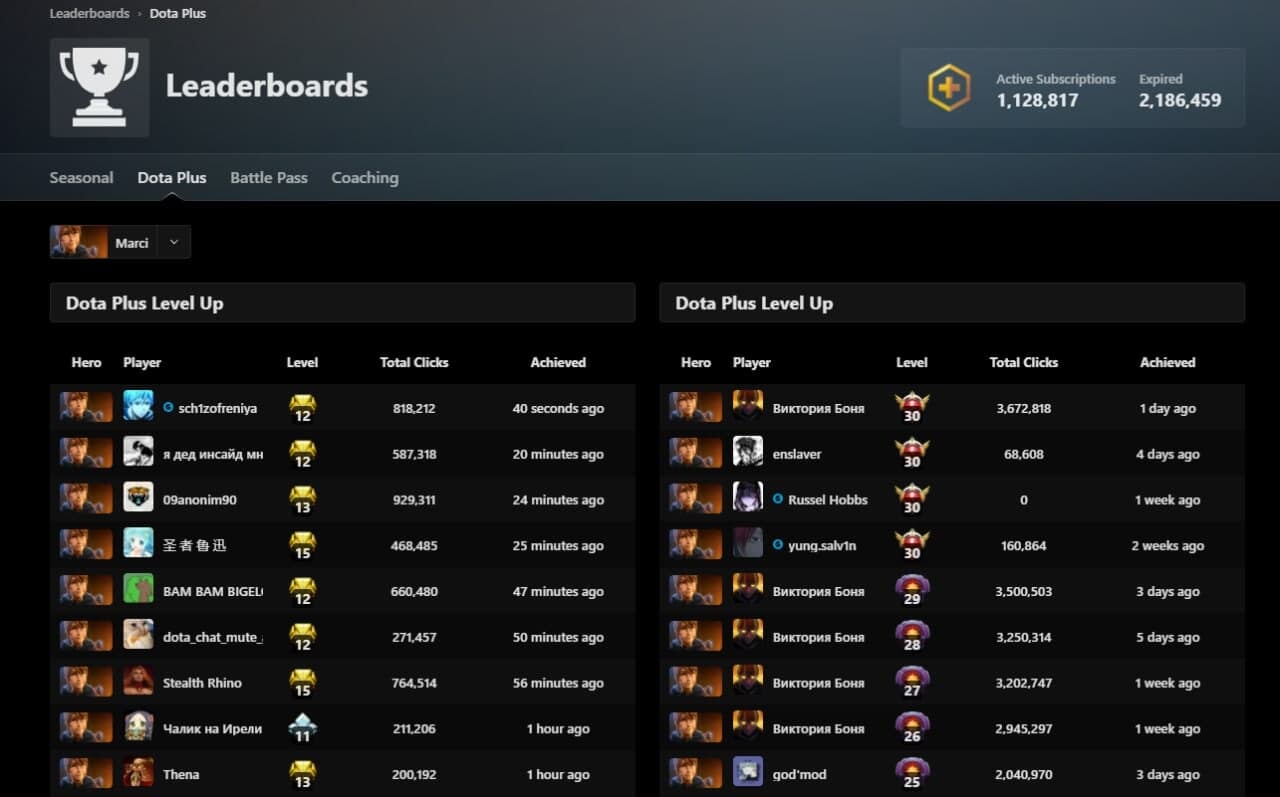The height and width of the screenshot is (797, 1280).
Task: Click the 2 weeks ago timestamp
Action: [x=1168, y=546]
